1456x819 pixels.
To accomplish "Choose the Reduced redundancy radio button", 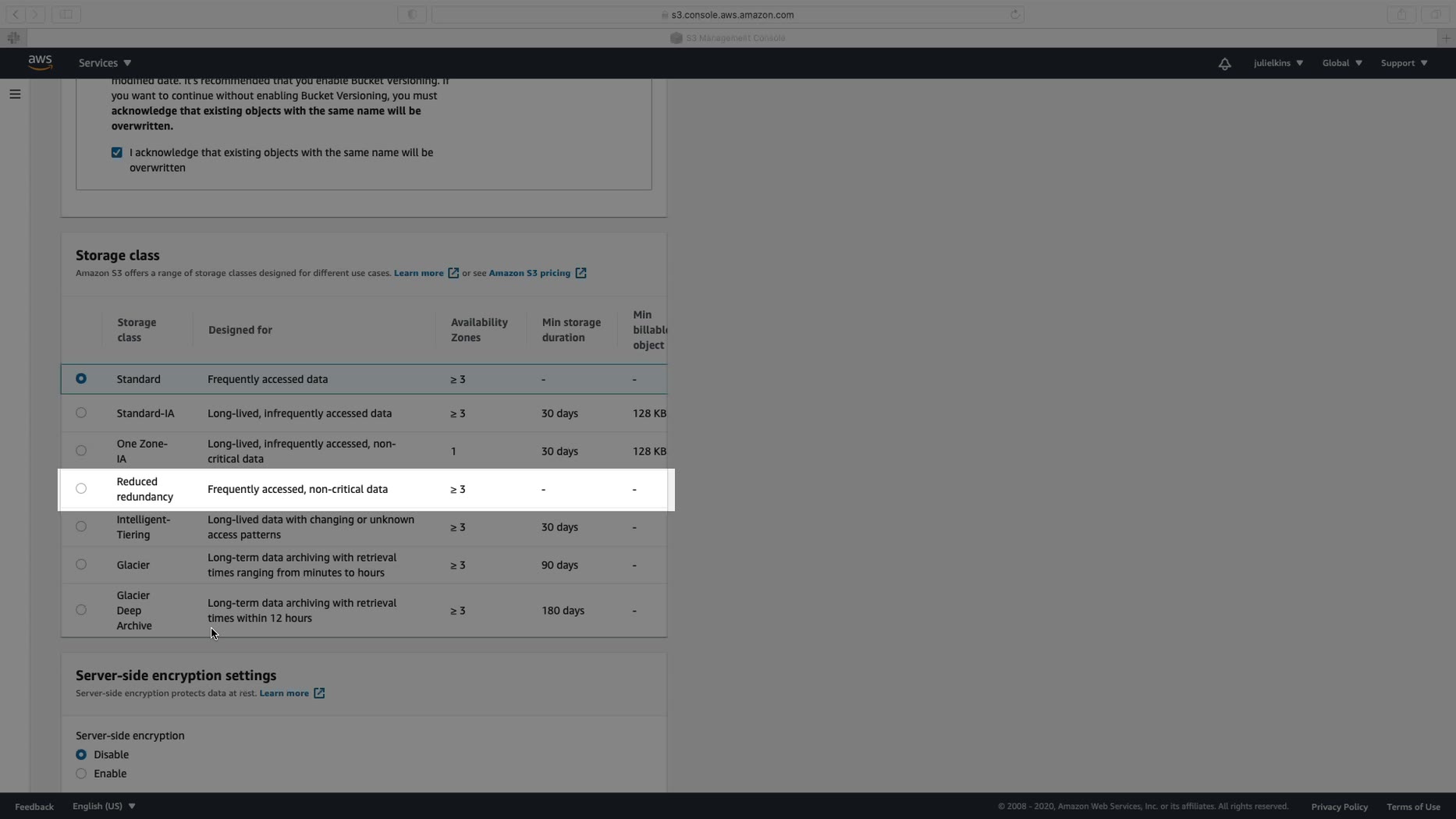I will [x=81, y=489].
